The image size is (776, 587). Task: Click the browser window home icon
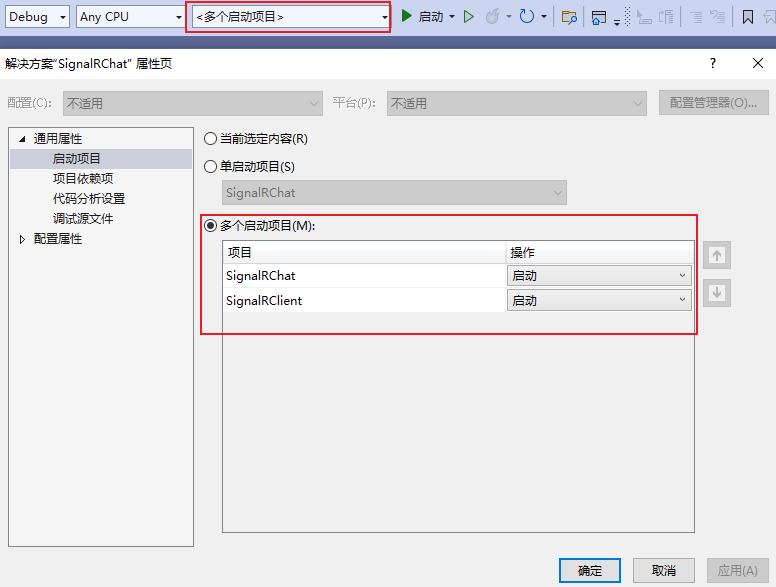click(598, 17)
